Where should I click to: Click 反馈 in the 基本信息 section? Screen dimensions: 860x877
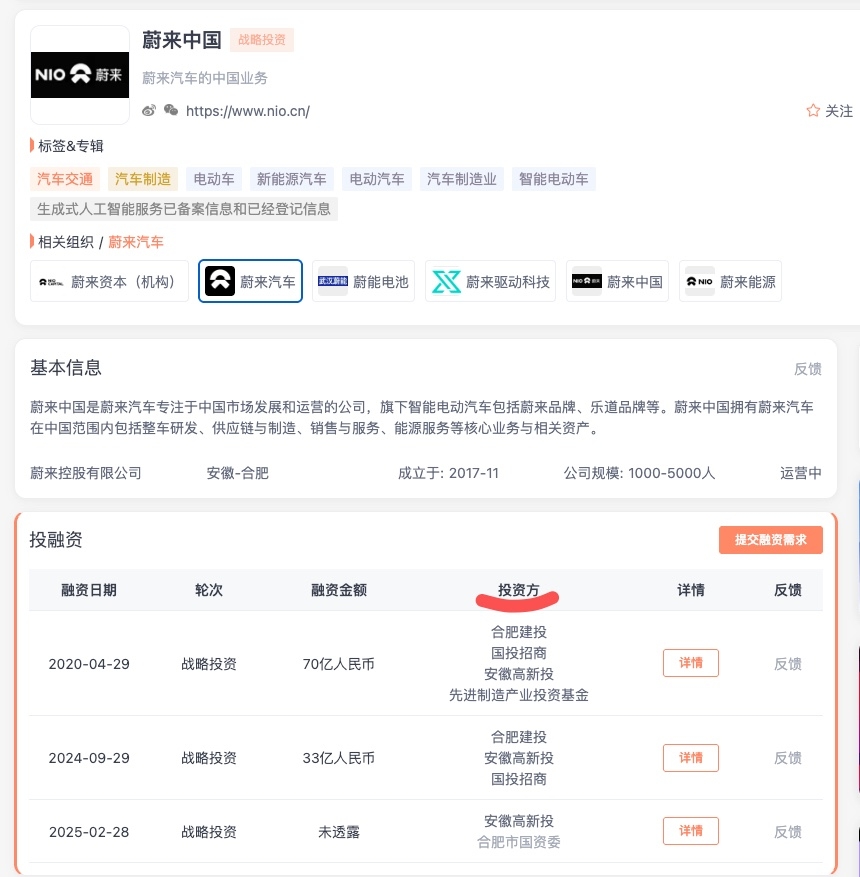pyautogui.click(x=807, y=369)
